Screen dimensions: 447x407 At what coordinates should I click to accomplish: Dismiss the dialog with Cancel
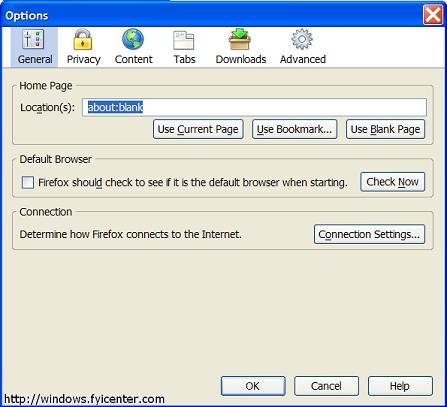[326, 386]
